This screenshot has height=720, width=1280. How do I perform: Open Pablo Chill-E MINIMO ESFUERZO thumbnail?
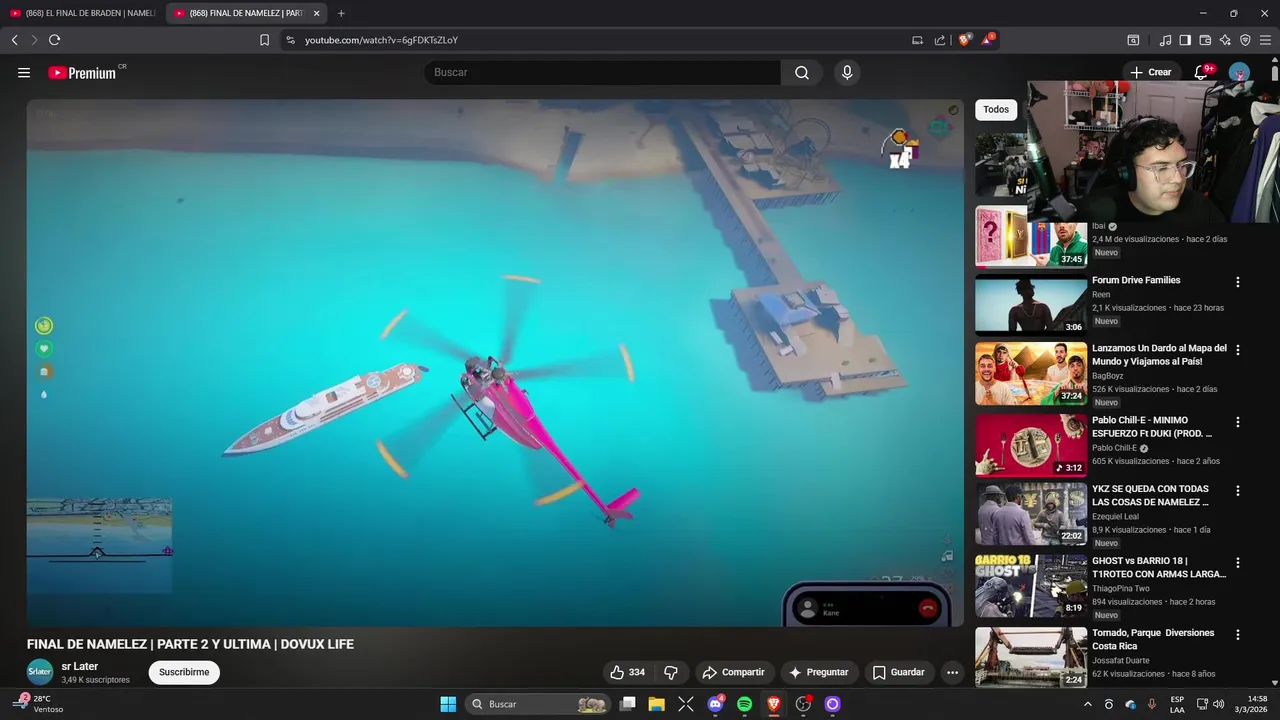click(1031, 446)
